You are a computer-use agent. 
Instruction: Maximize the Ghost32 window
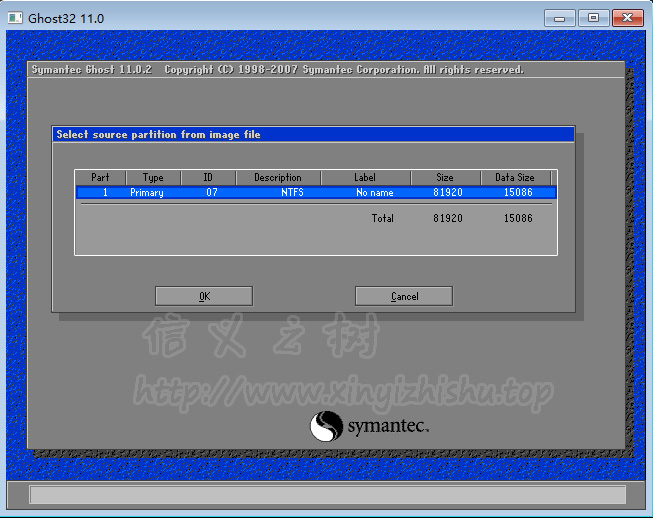tap(593, 18)
